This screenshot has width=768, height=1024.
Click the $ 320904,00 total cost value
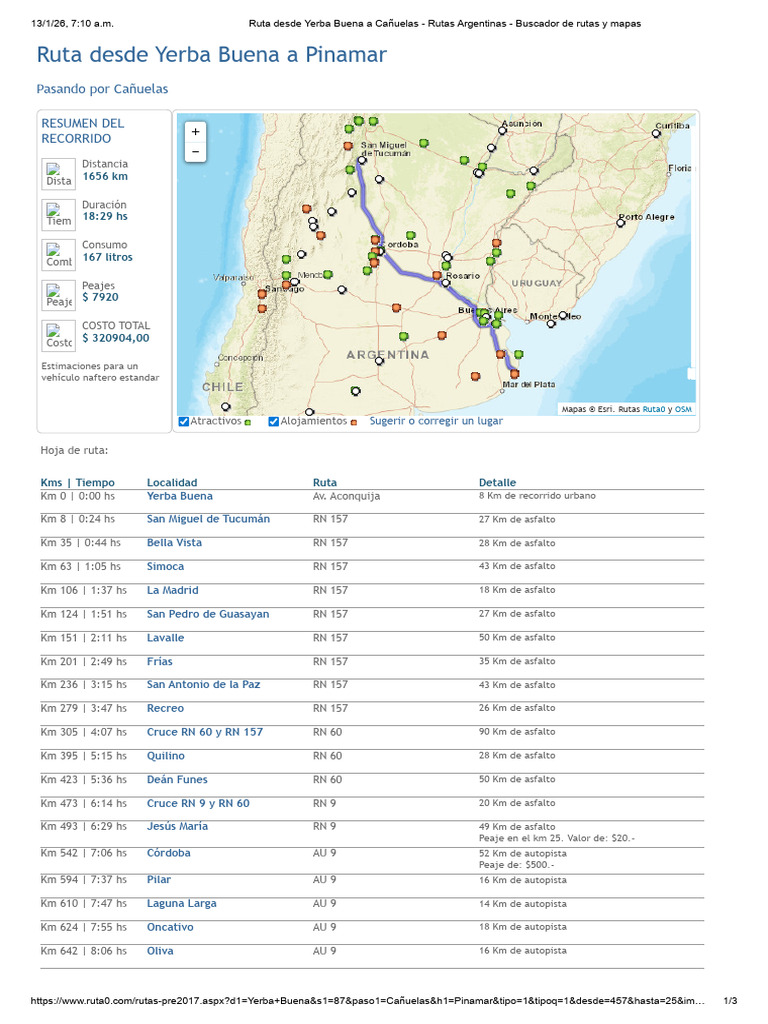click(116, 338)
